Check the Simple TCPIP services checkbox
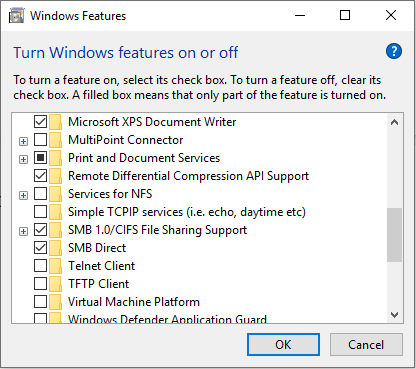 tap(40, 212)
